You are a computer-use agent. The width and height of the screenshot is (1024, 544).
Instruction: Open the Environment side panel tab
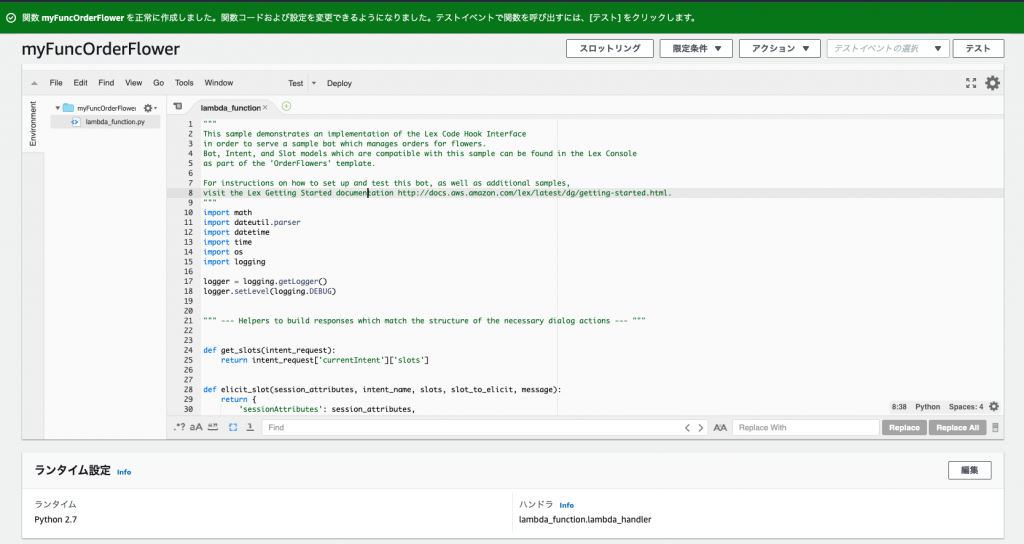pos(33,123)
